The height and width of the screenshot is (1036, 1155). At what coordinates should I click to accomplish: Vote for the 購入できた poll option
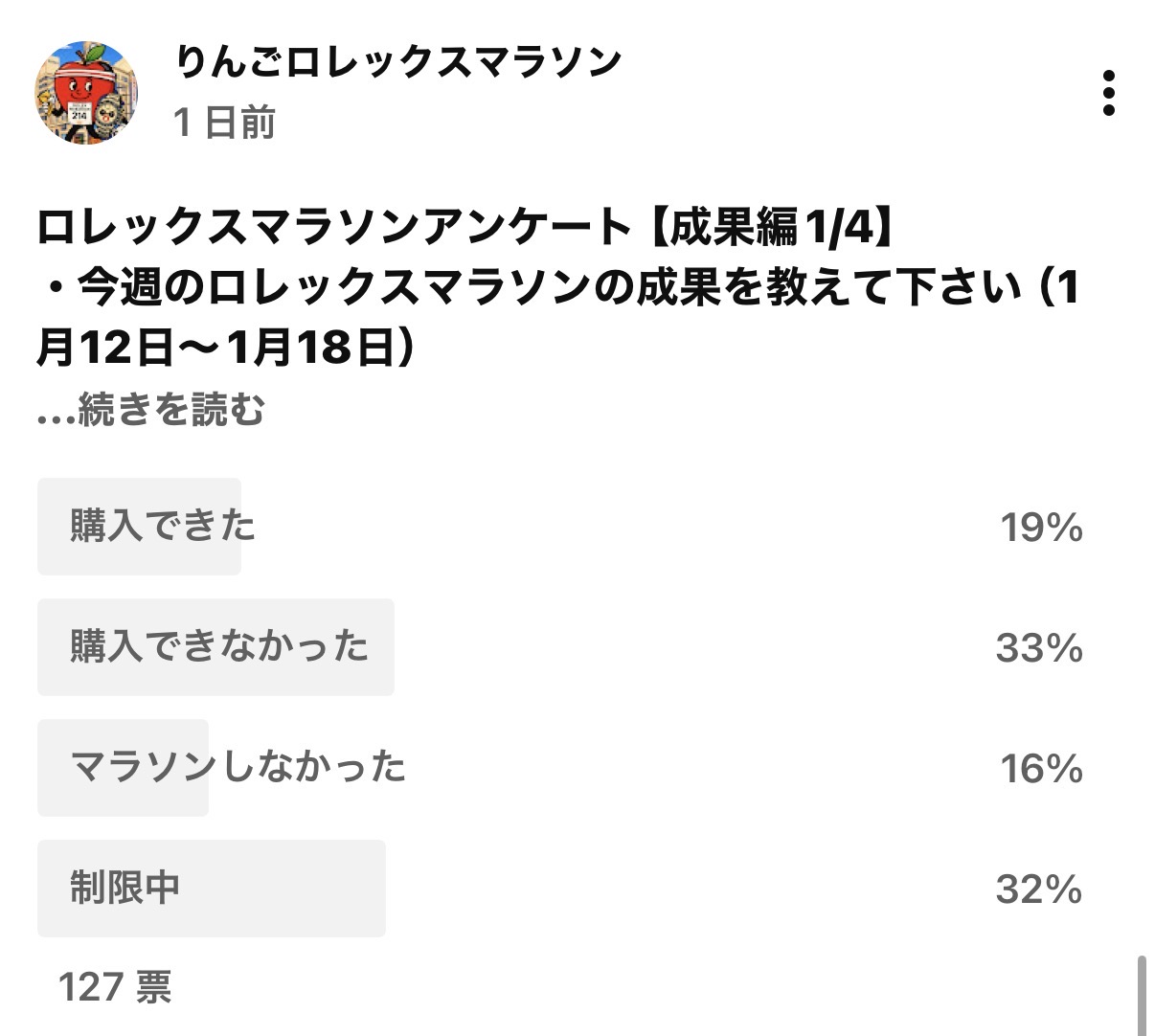click(x=163, y=527)
